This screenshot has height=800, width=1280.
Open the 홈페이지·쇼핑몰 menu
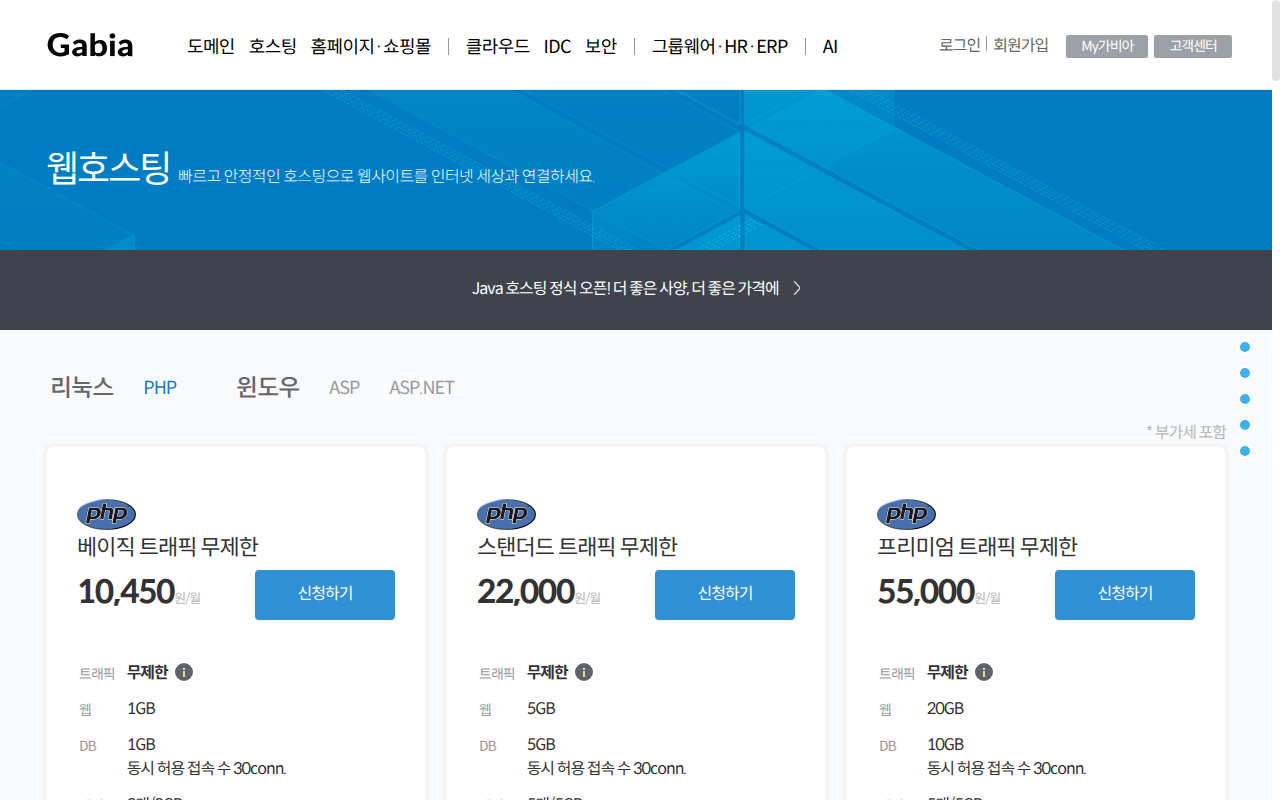pyautogui.click(x=371, y=46)
